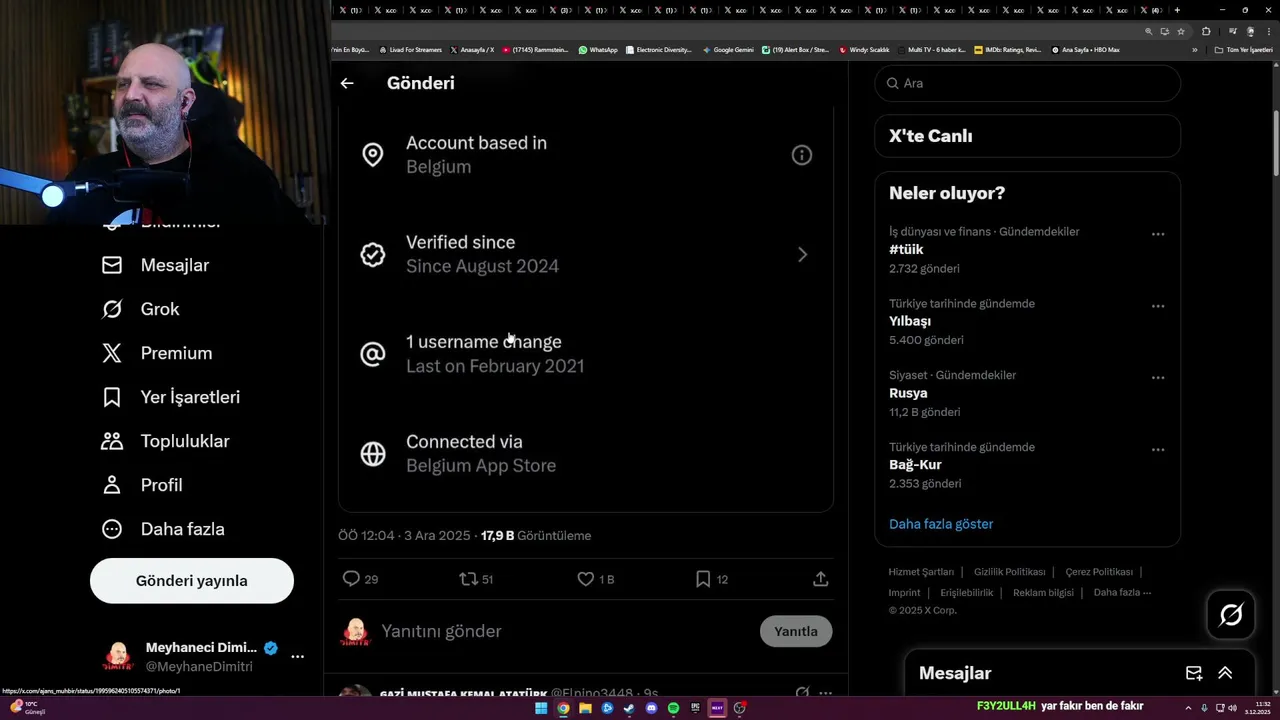Open the Windy: Sıcaklık bookmark

[864, 49]
